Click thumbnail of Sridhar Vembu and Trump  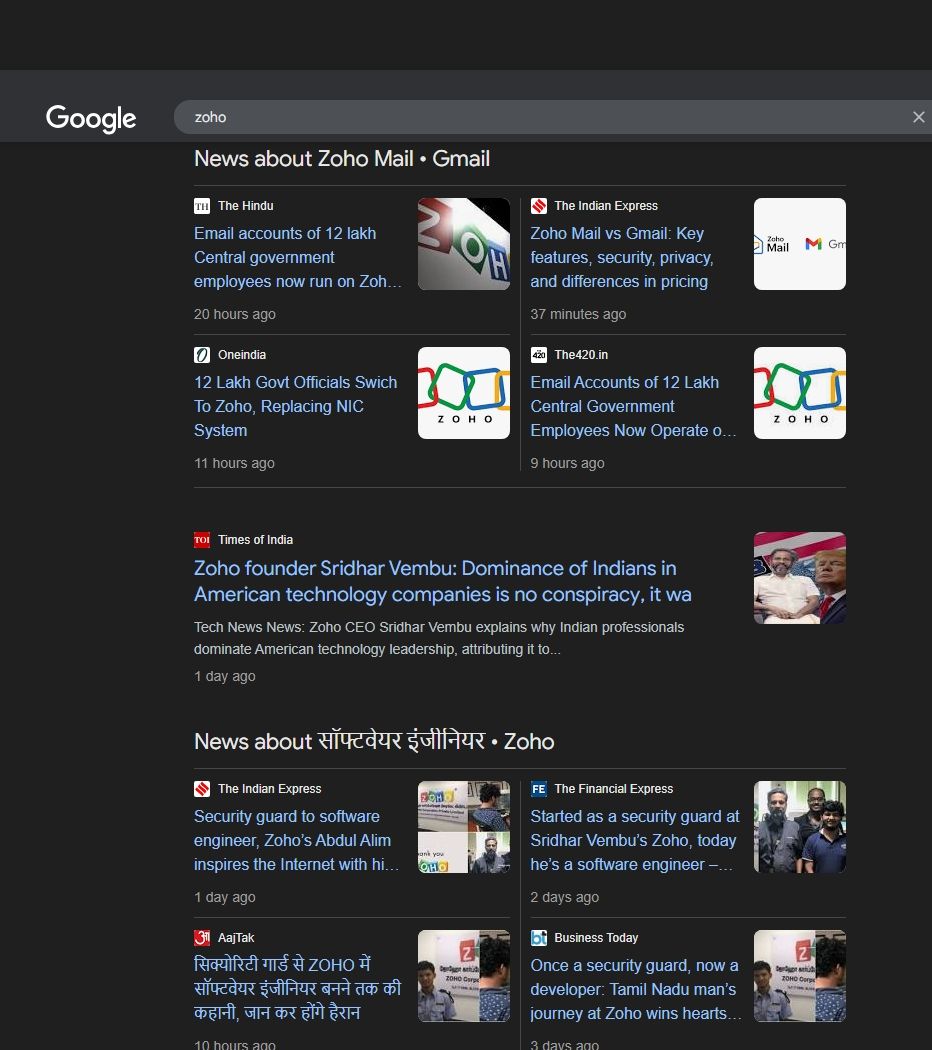799,578
